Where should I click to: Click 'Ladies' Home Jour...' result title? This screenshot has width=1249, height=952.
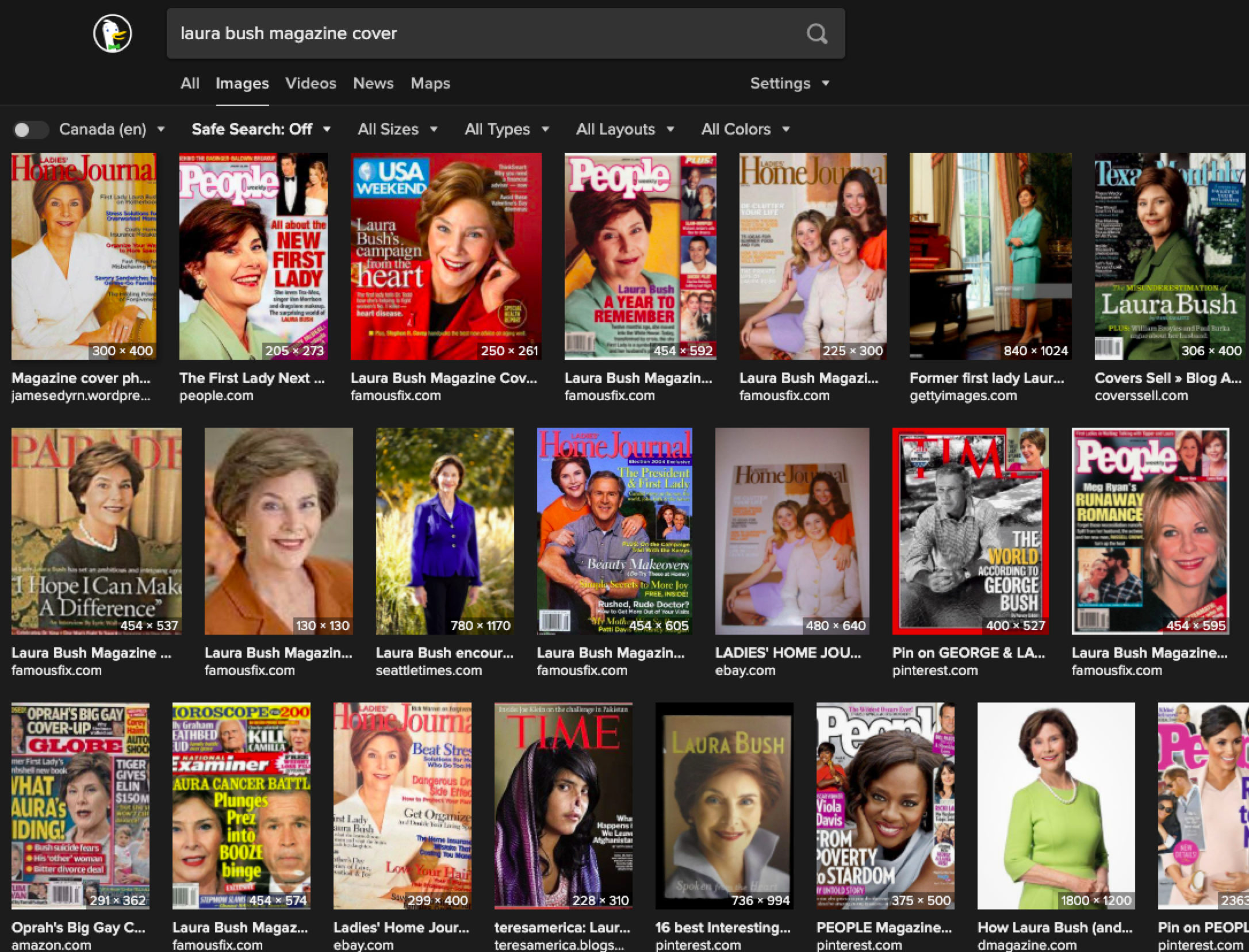401,928
